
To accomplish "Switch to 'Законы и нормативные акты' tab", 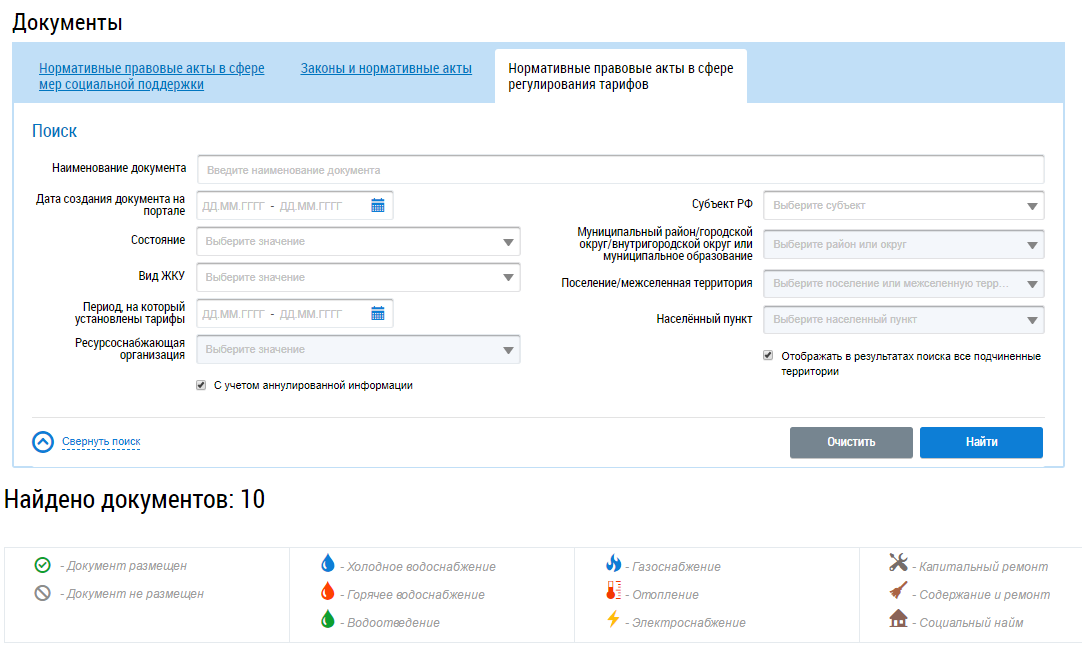I will point(386,69).
